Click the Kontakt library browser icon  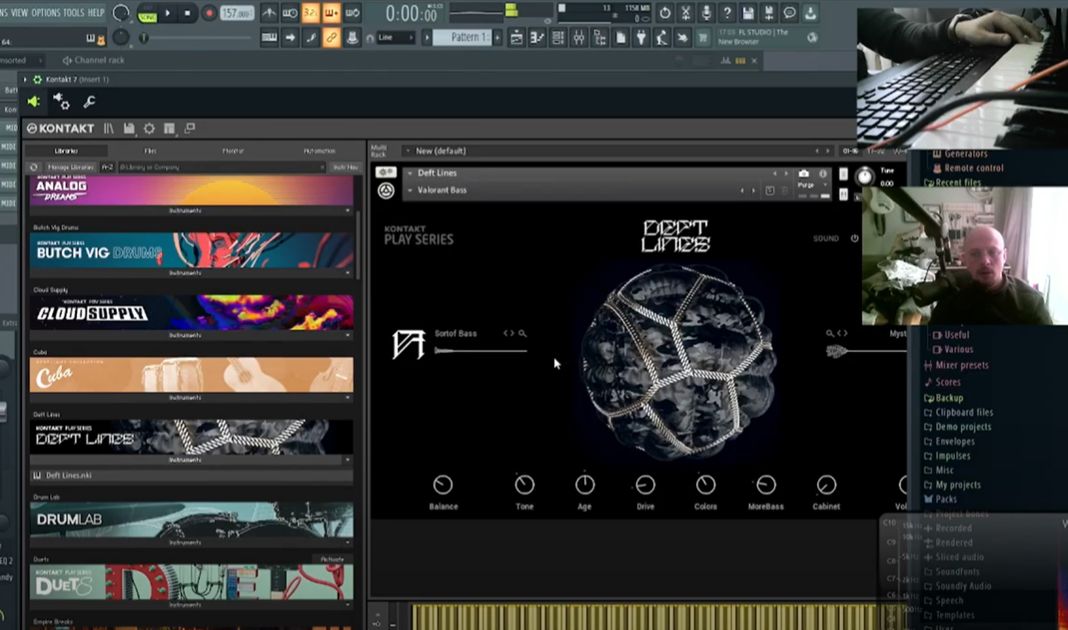pos(109,128)
